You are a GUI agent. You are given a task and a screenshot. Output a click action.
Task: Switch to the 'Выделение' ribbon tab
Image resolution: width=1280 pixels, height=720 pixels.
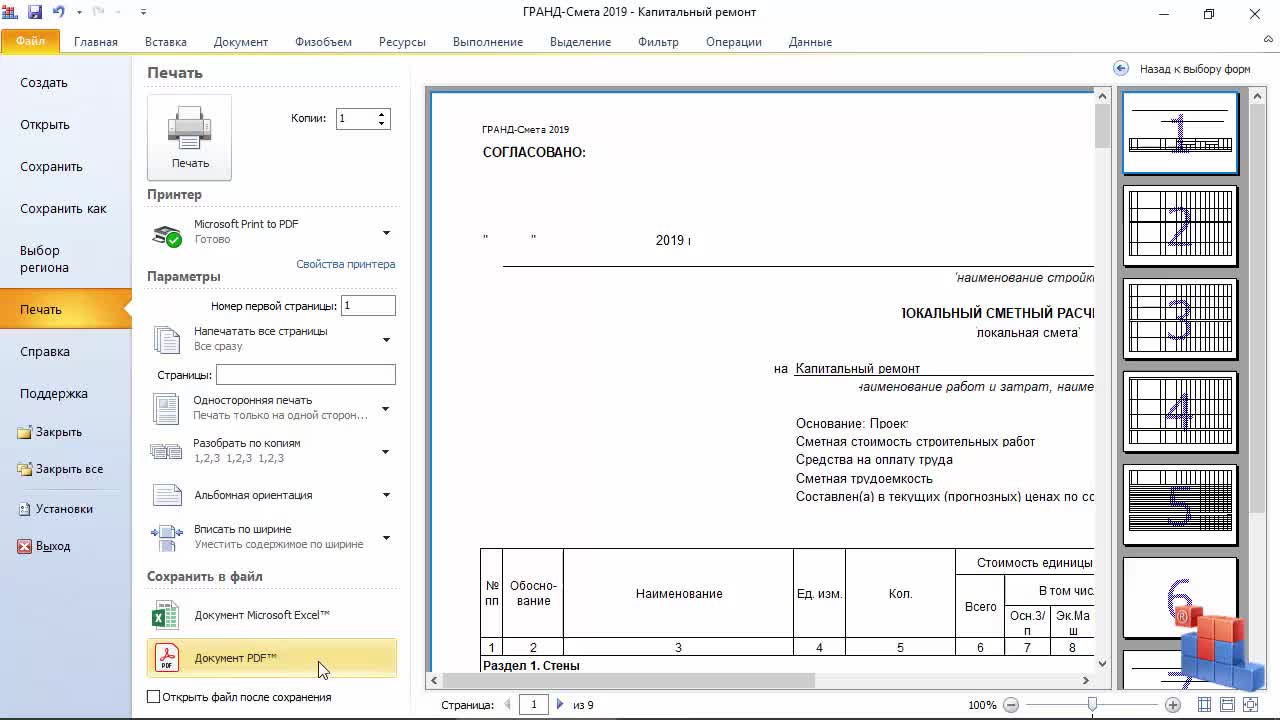580,42
